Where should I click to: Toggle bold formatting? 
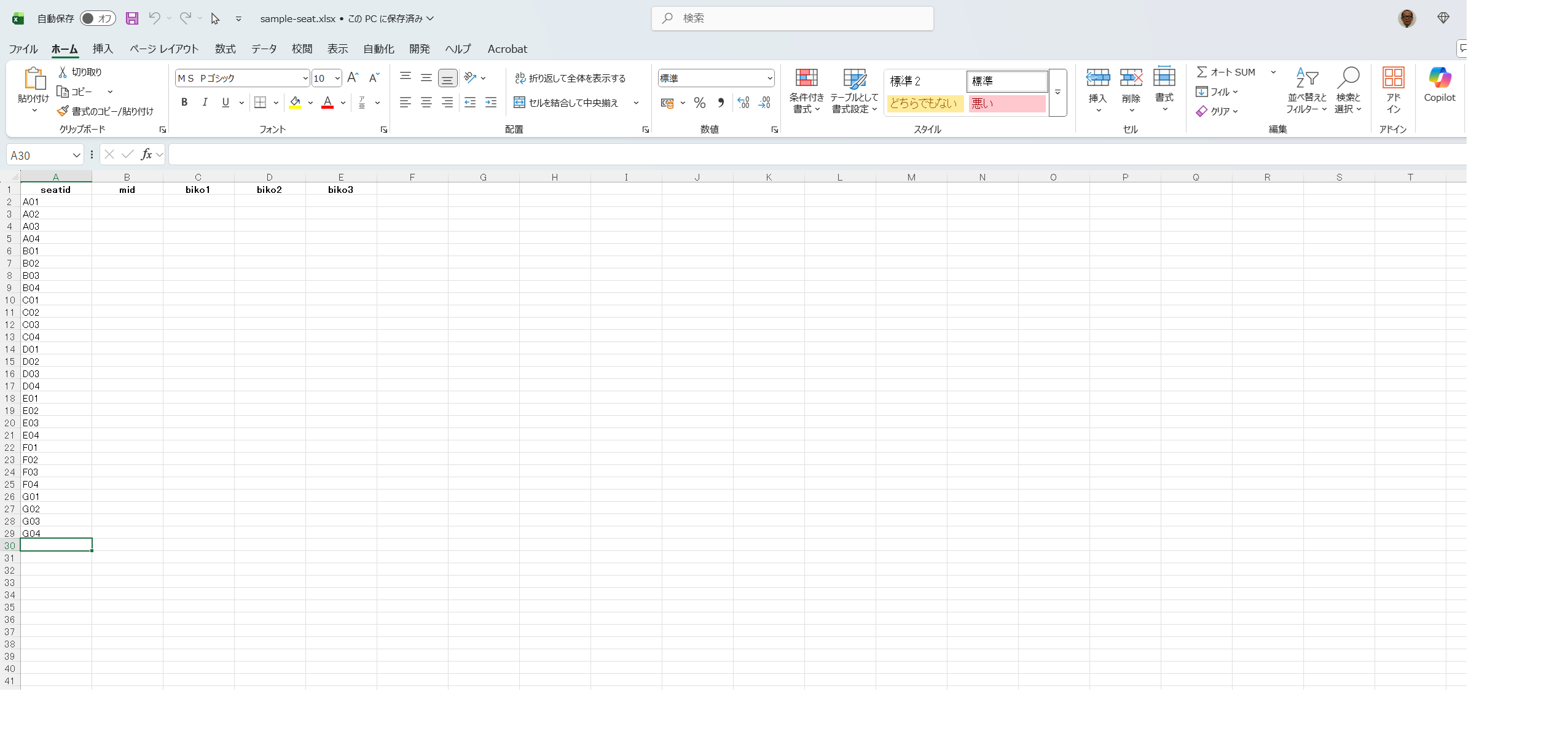184,103
